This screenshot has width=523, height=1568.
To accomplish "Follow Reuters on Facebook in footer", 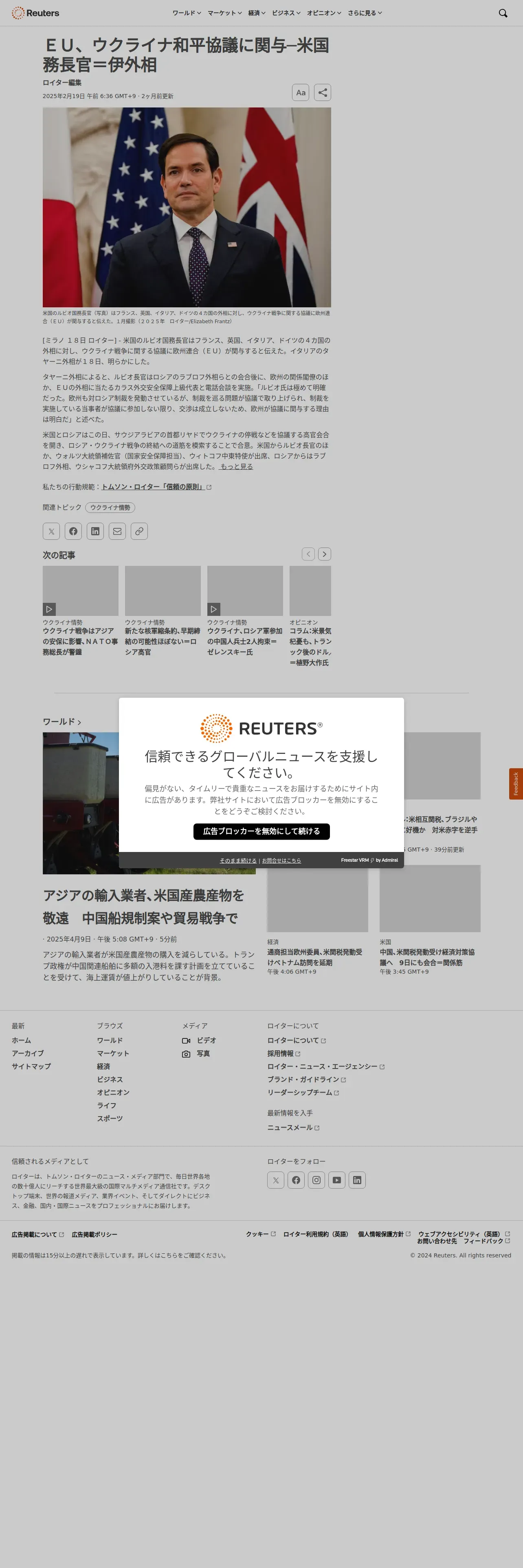I will [x=296, y=1180].
